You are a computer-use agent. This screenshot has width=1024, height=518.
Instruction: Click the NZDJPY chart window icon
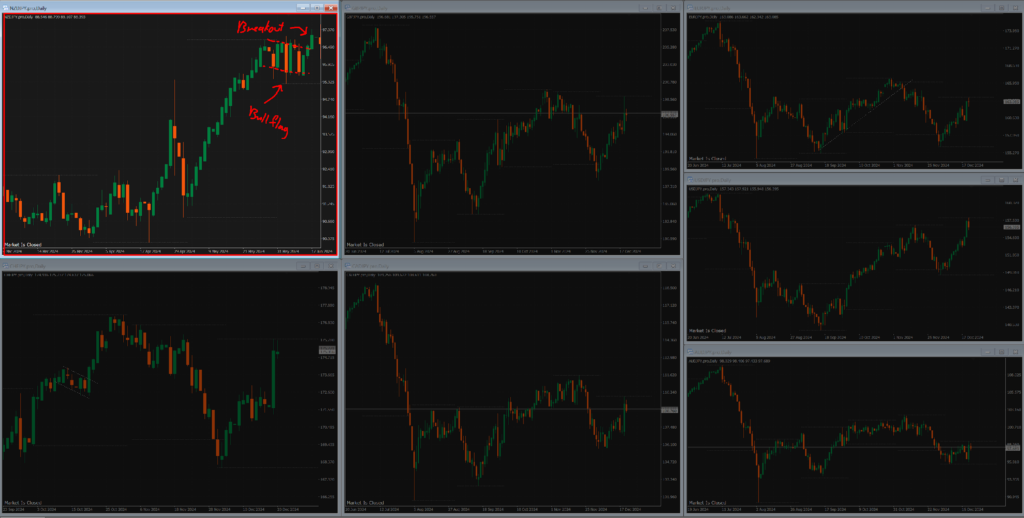6,8
